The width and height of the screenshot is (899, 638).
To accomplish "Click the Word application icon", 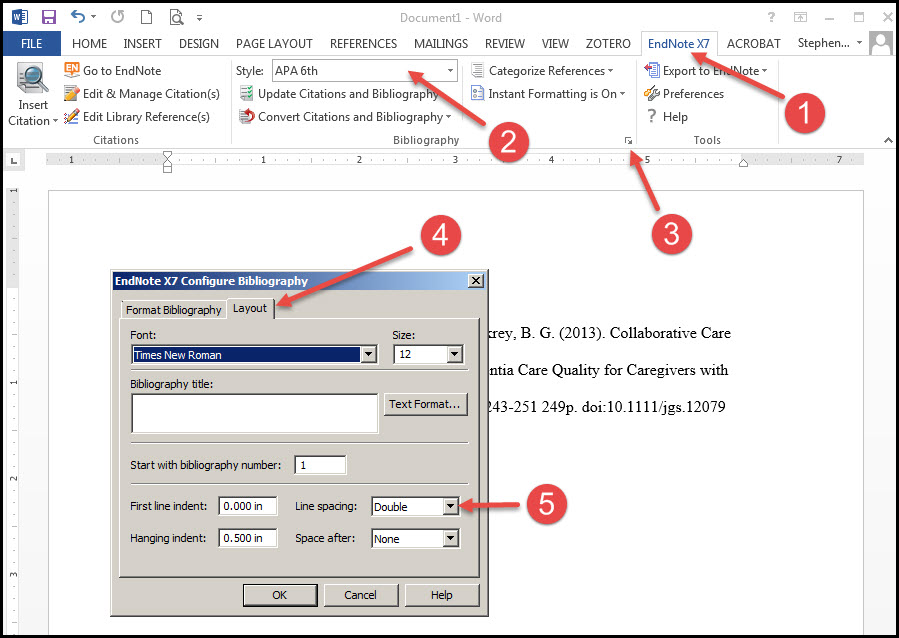I will pyautogui.click(x=20, y=17).
